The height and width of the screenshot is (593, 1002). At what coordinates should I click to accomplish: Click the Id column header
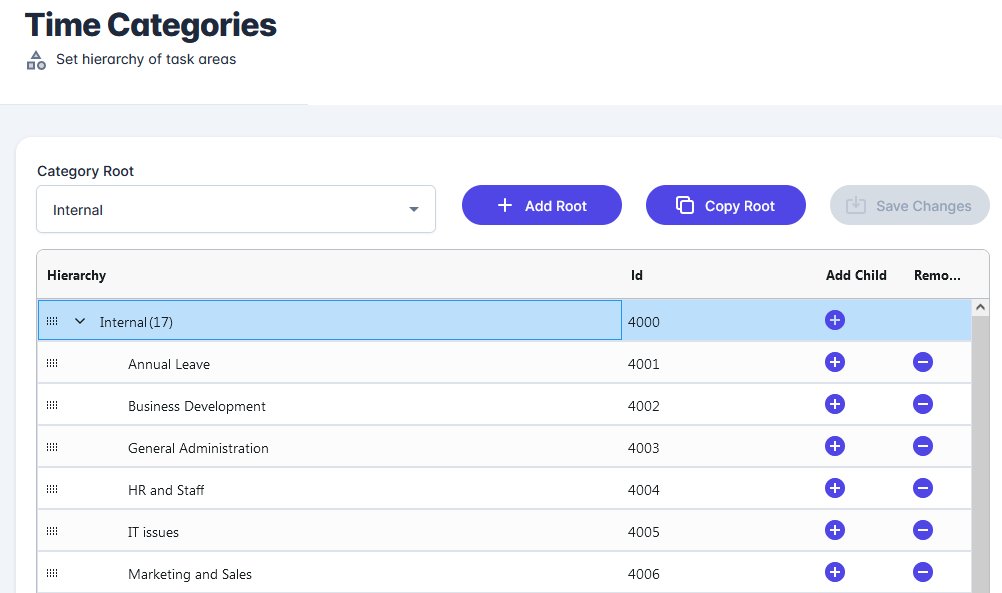637,275
